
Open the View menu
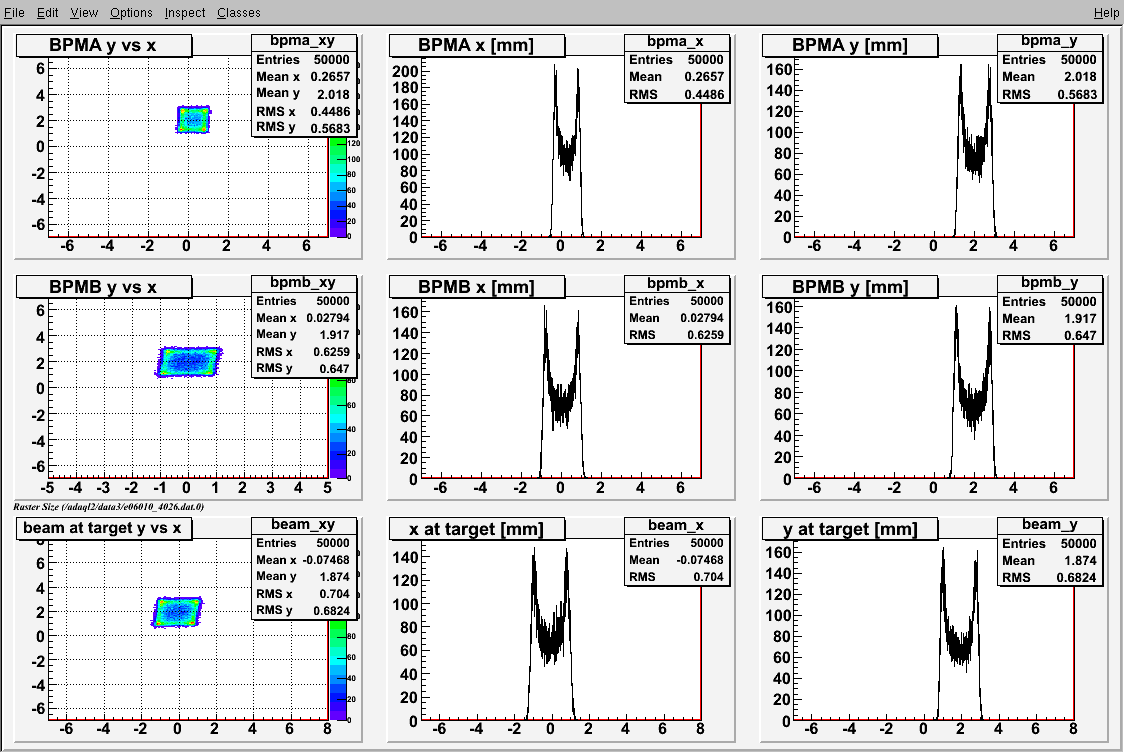[84, 12]
